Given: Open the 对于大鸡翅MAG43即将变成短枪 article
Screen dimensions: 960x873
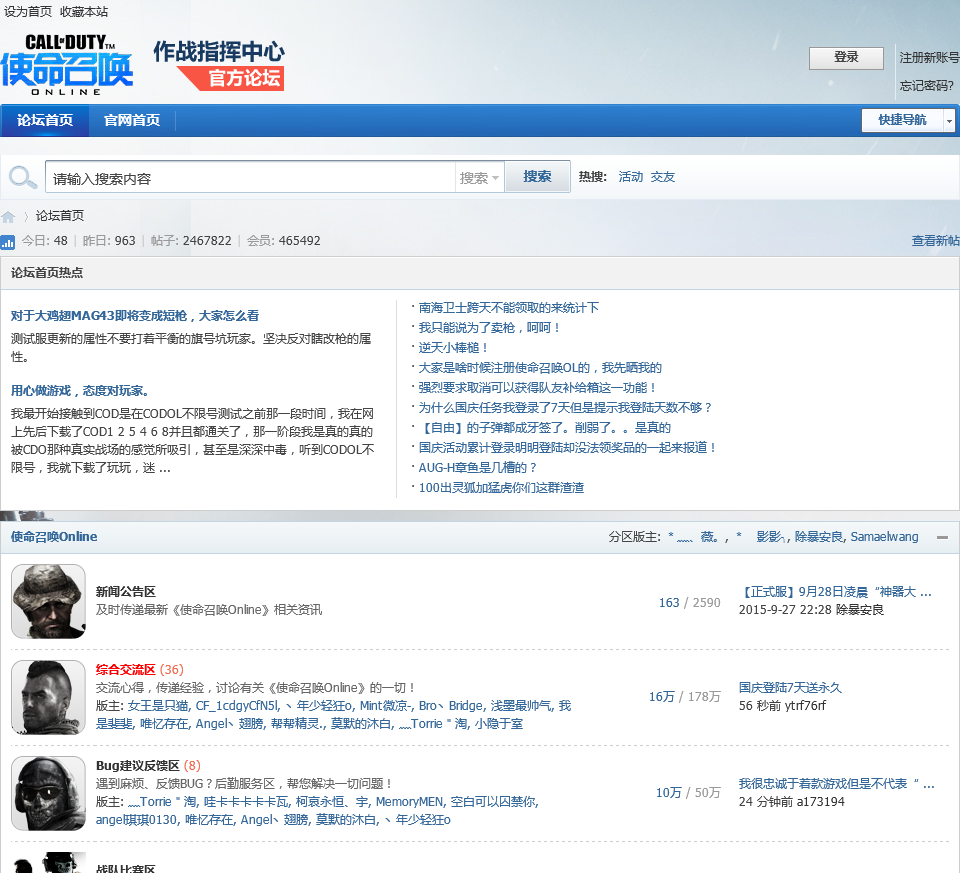Looking at the screenshot, I should coord(135,315).
